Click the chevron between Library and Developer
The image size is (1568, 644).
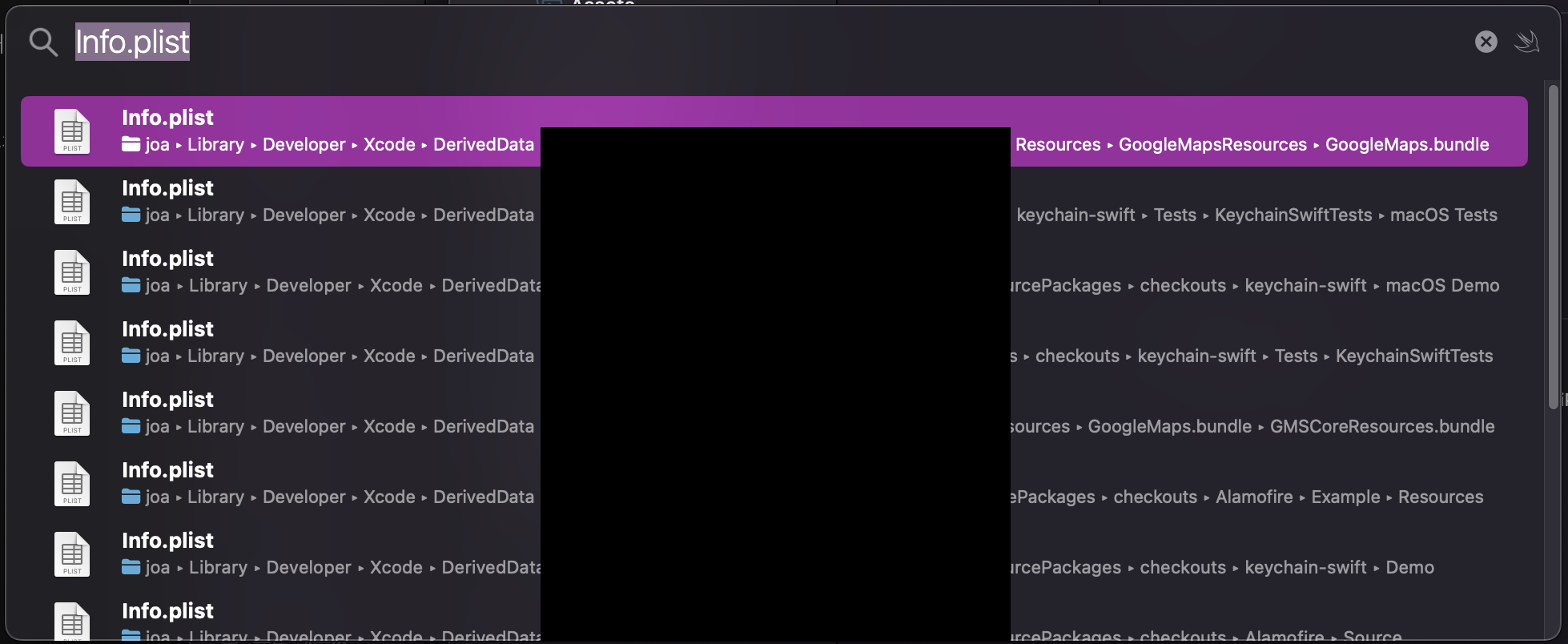pos(255,144)
